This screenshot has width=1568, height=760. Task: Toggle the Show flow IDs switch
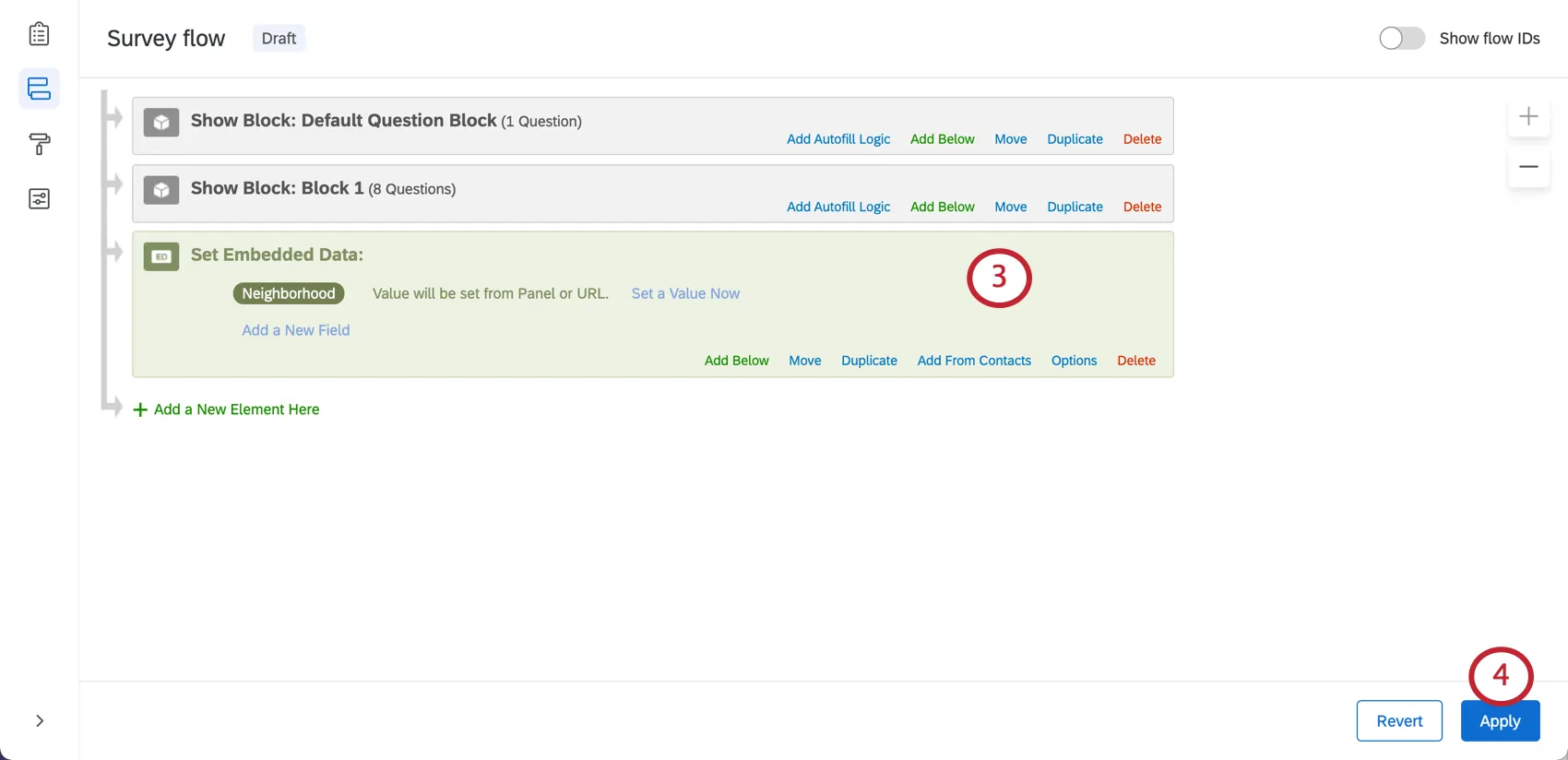1401,38
